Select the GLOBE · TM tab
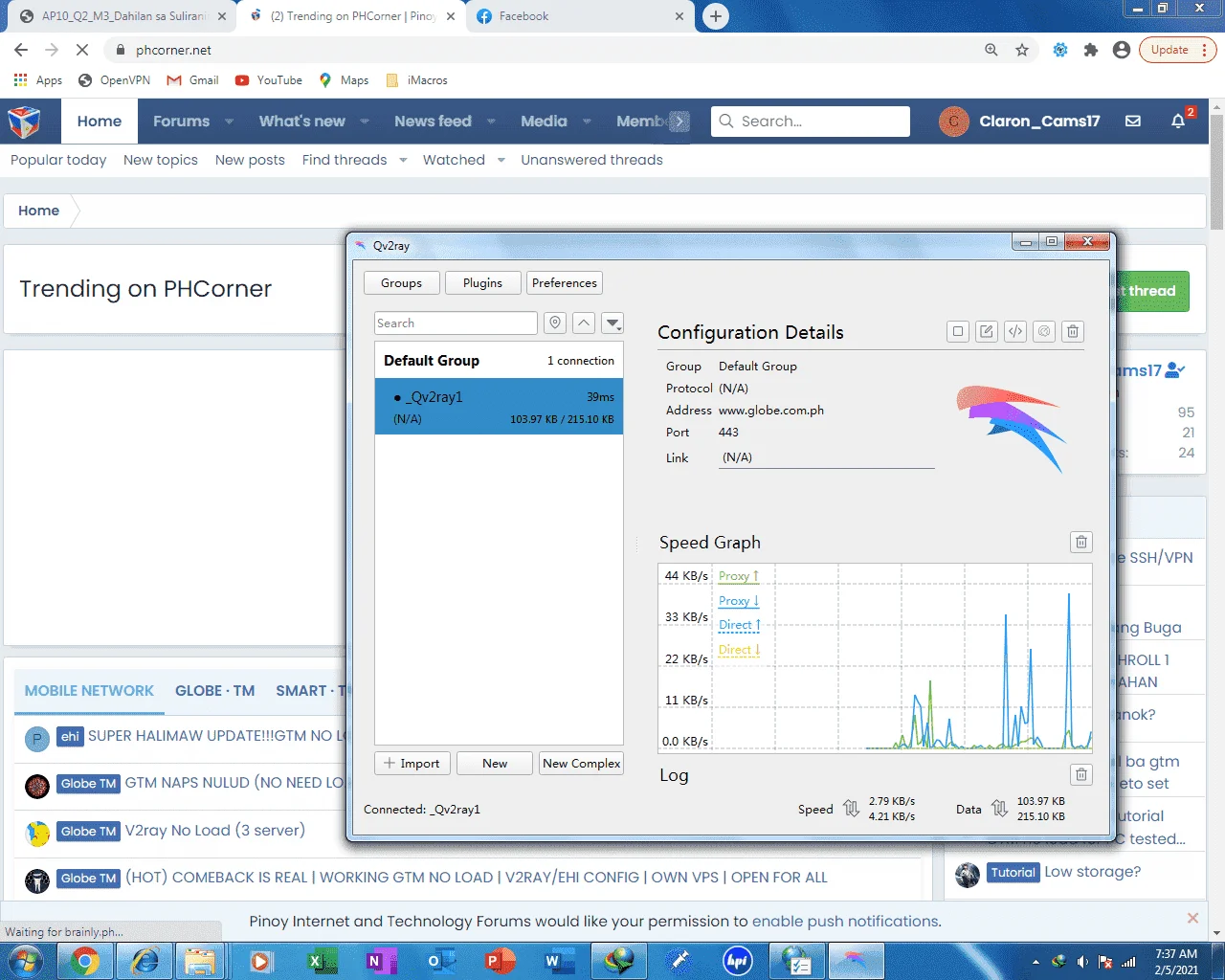 coord(215,691)
